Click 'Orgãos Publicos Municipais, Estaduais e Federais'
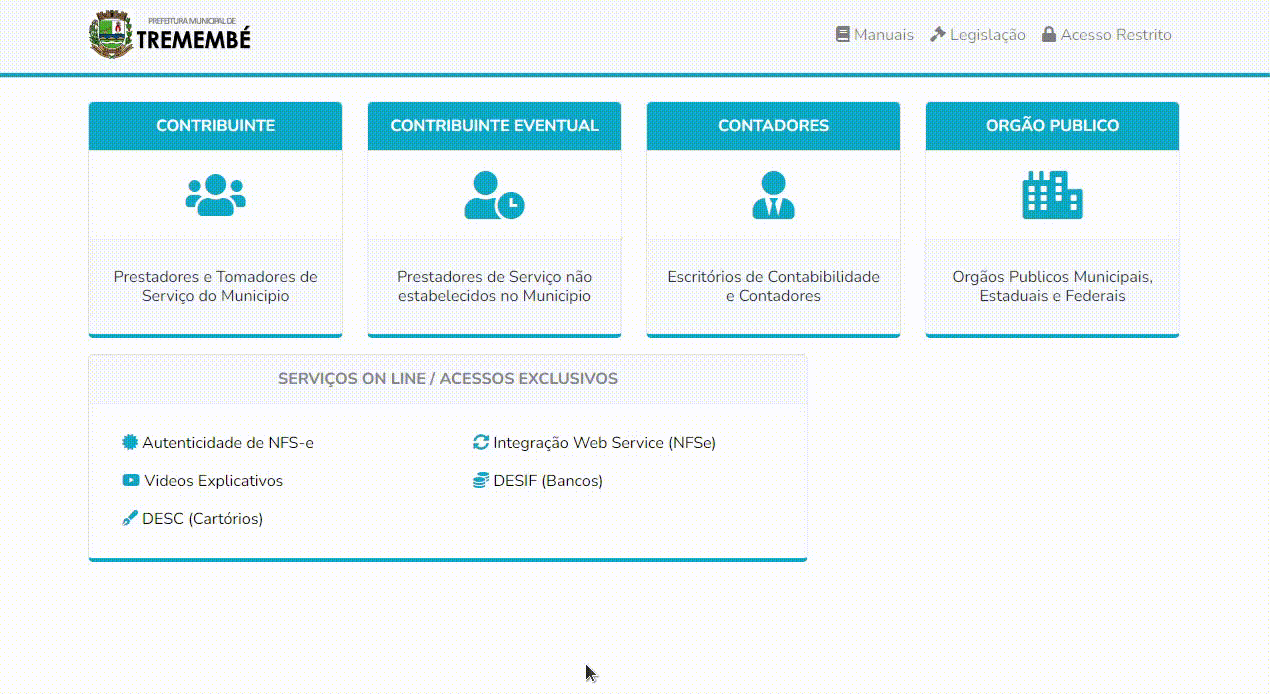Image resolution: width=1270 pixels, height=694 pixels. (x=1052, y=286)
